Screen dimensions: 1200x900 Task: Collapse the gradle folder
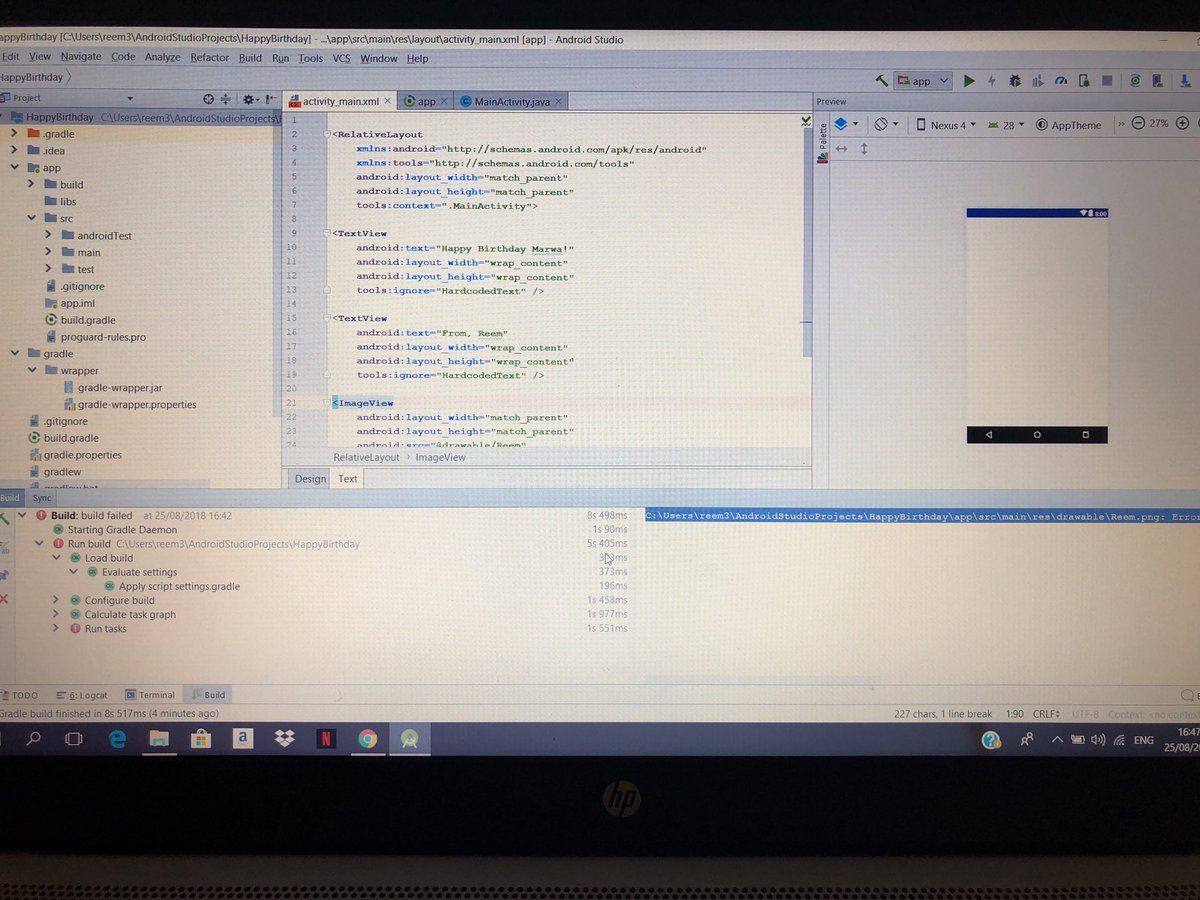(x=14, y=353)
